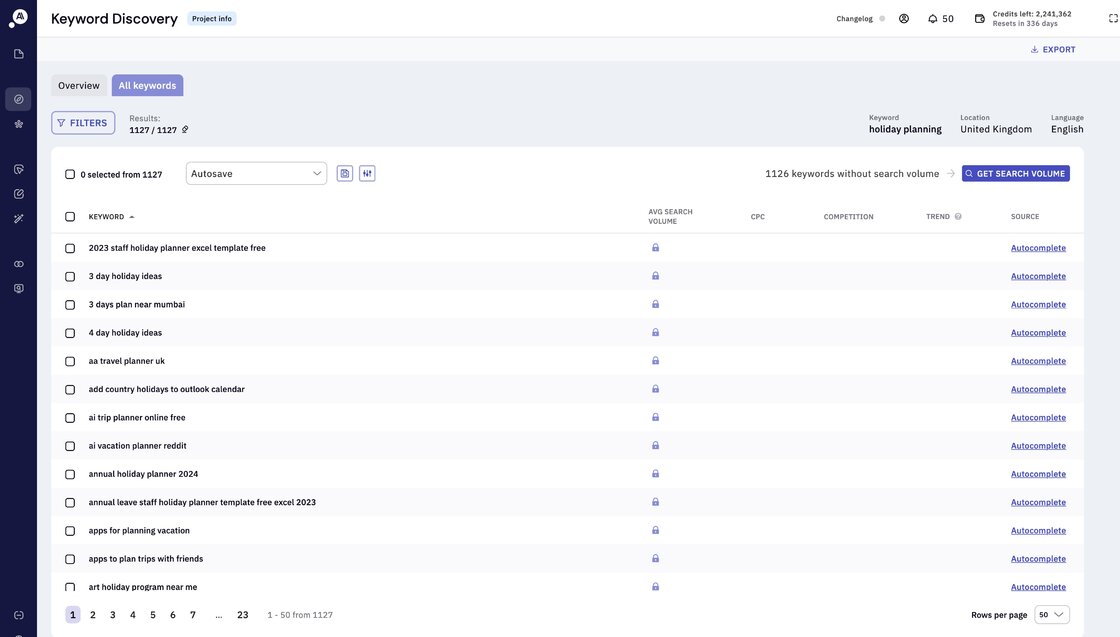The height and width of the screenshot is (637, 1120).
Task: Open the user account icon
Action: [x=904, y=19]
